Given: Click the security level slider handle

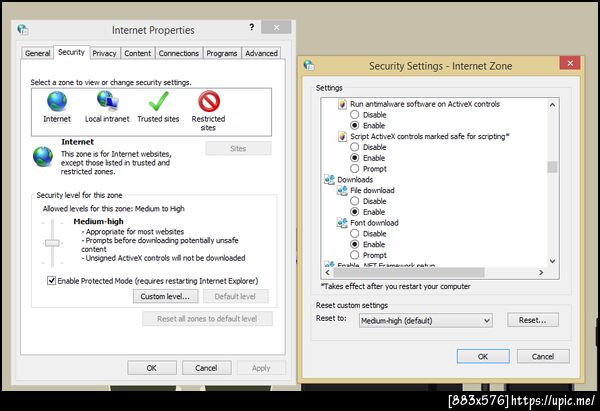Looking at the screenshot, I should click(x=52, y=243).
